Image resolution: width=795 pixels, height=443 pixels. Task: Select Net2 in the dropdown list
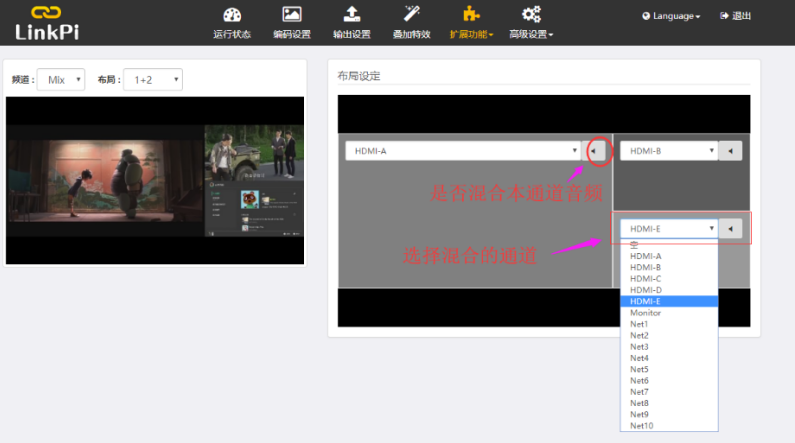pyautogui.click(x=669, y=335)
